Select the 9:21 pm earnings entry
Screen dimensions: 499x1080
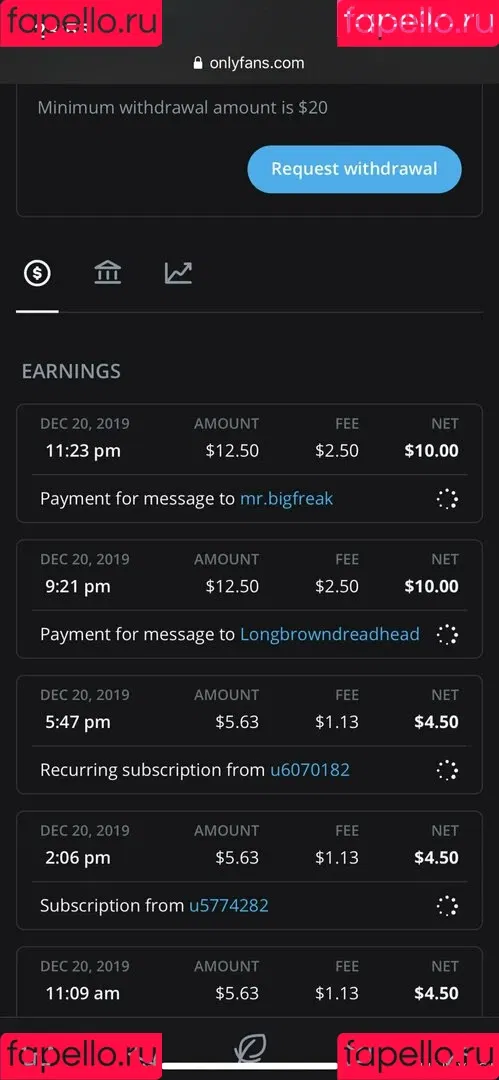[x=250, y=599]
